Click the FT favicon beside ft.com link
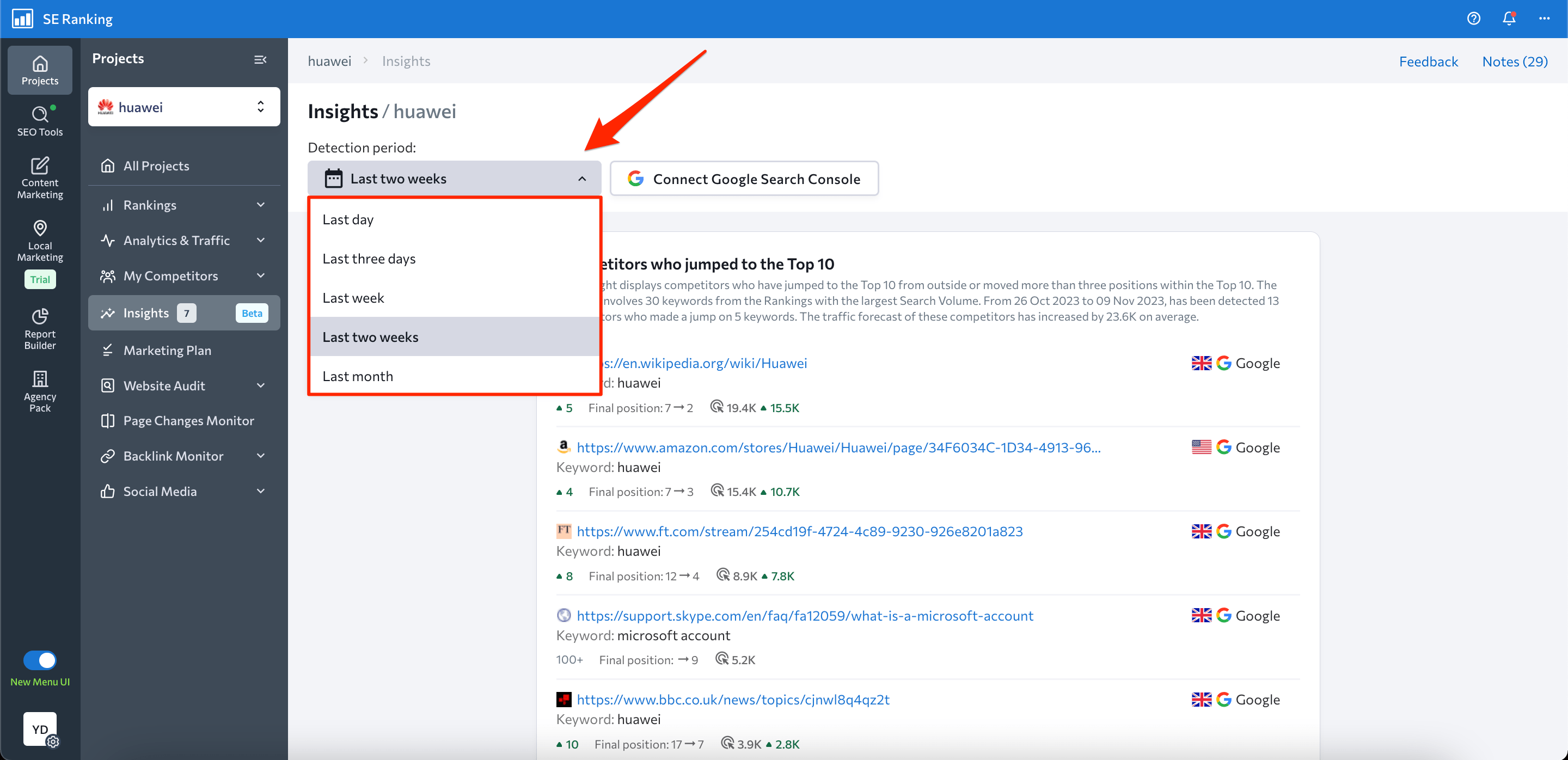Image resolution: width=1568 pixels, height=760 pixels. coord(563,531)
